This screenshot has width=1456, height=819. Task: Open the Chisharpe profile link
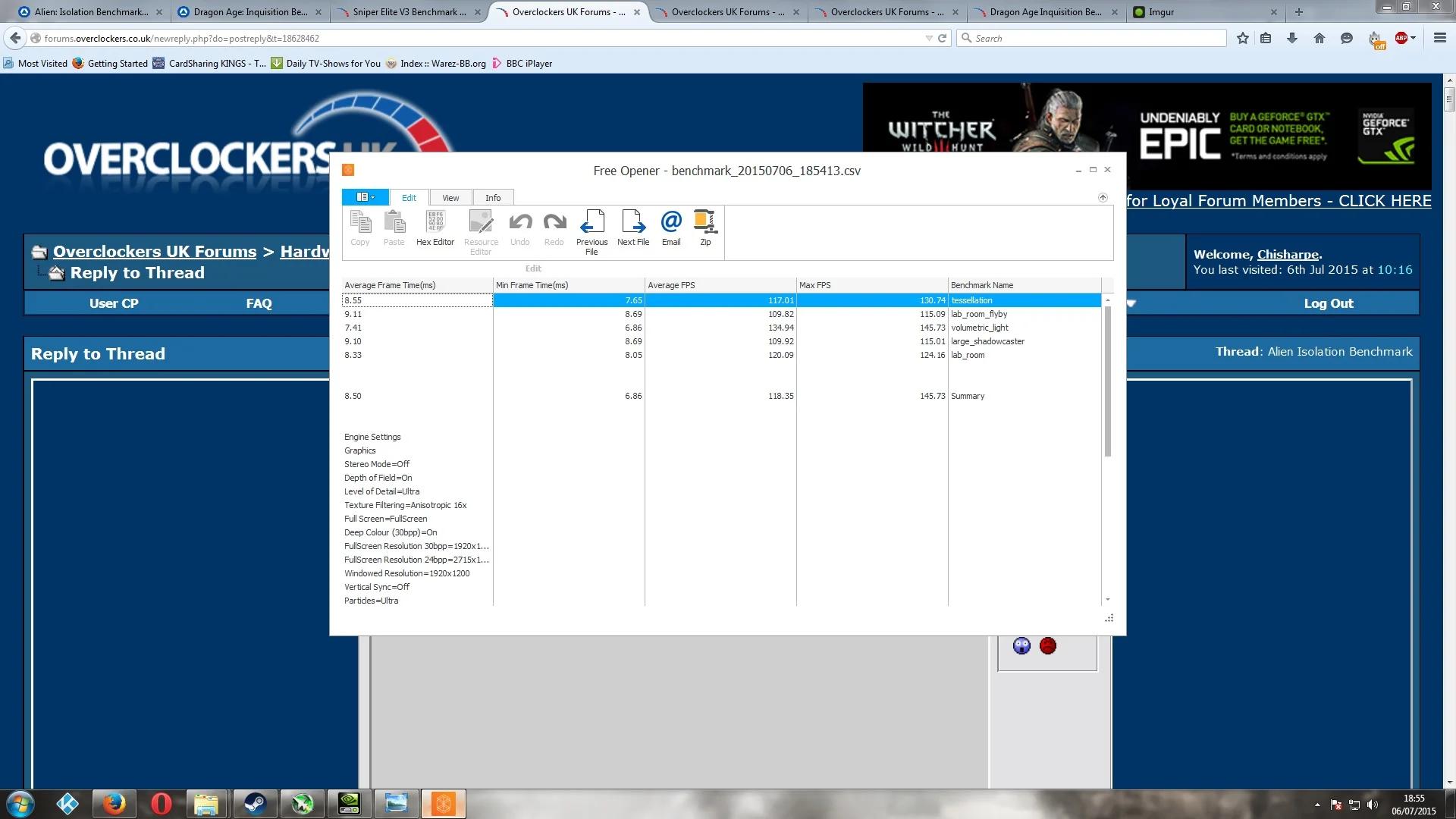click(x=1288, y=255)
